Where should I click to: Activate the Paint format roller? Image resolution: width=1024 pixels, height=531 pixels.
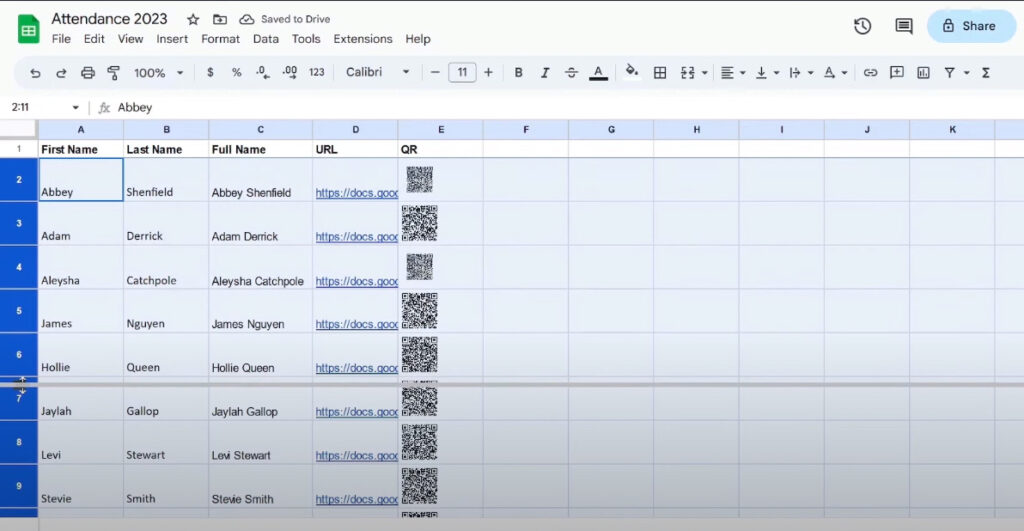tap(114, 72)
